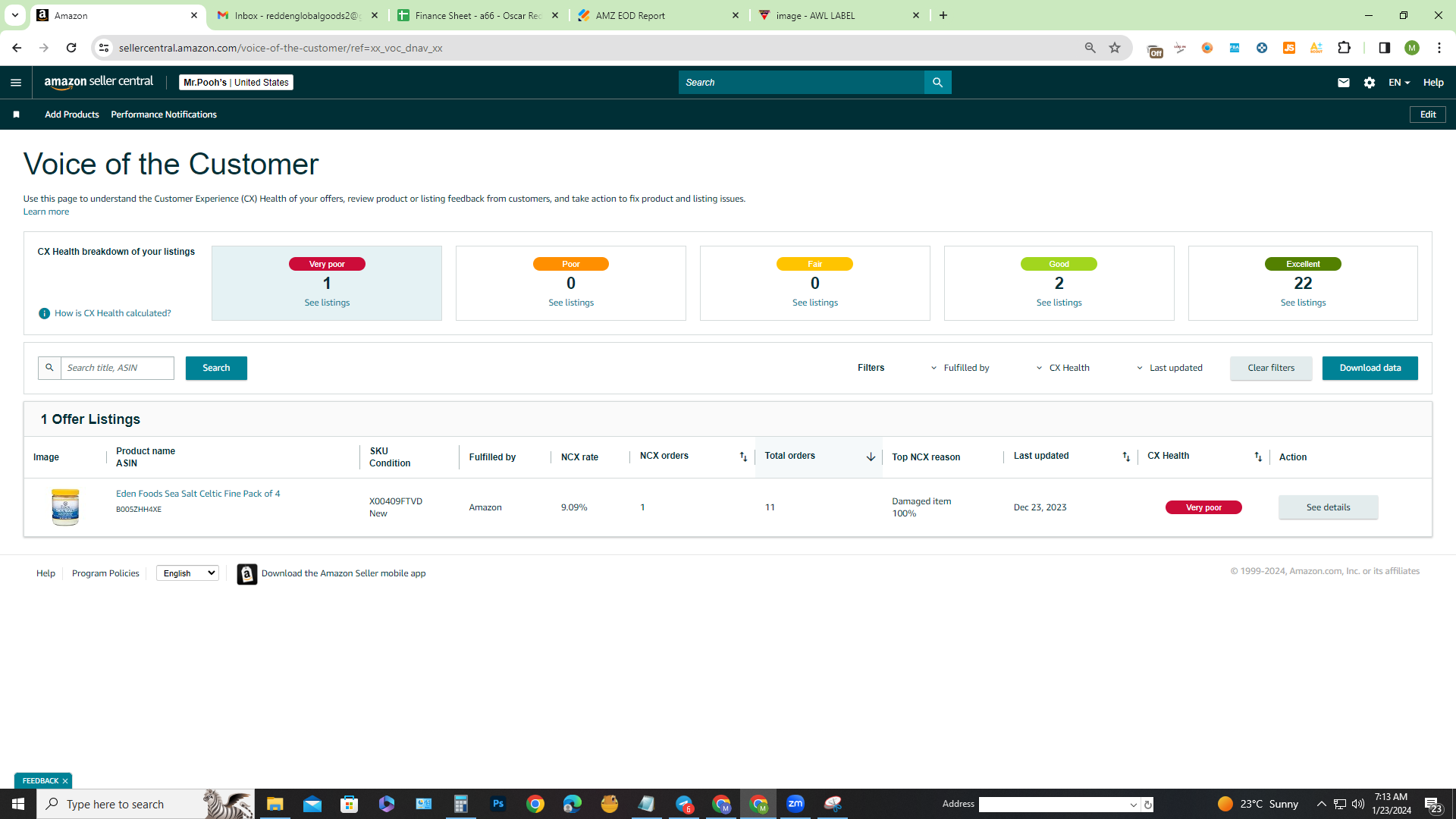Click the Windows Start button
This screenshot has width=1456, height=819.
pos(18,804)
